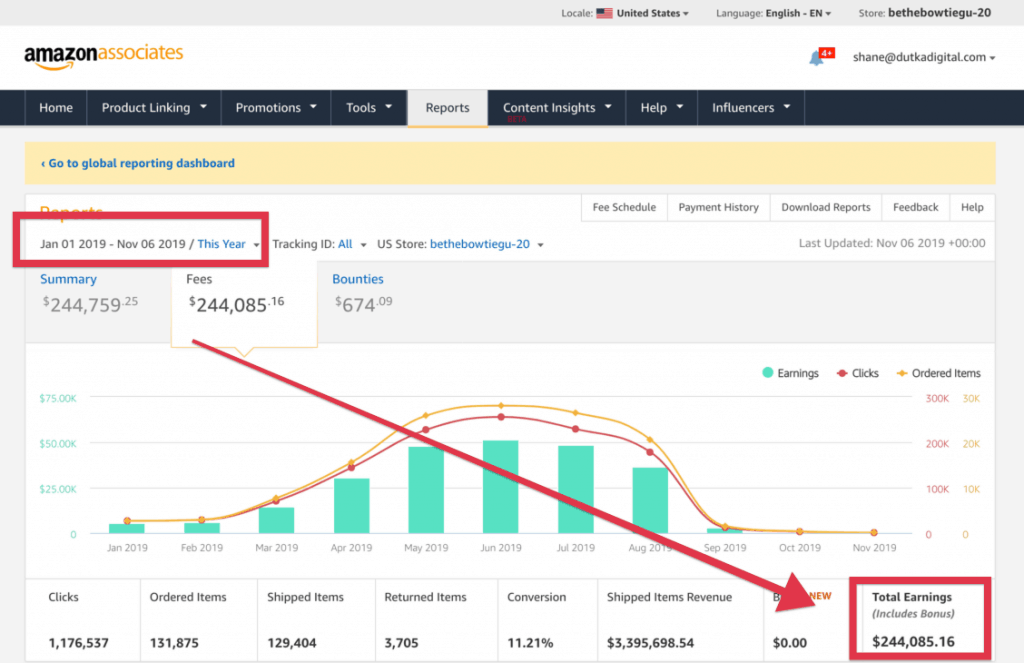Click Download Reports
Image resolution: width=1024 pixels, height=663 pixels.
pos(826,207)
